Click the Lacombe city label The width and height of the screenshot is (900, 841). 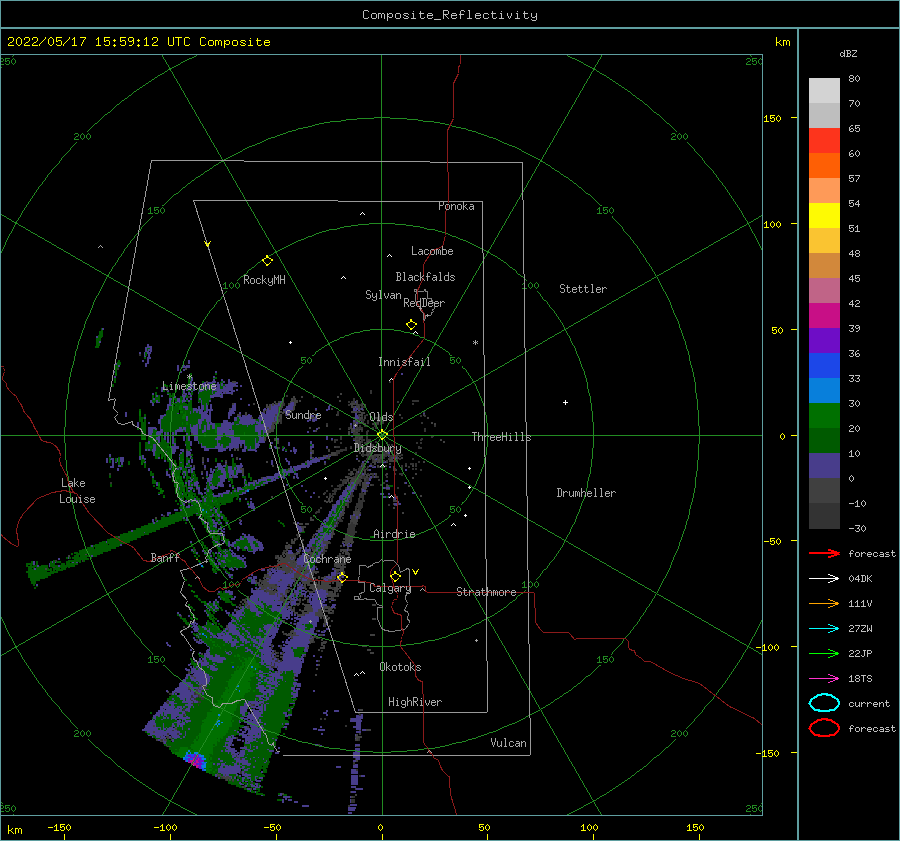pos(432,251)
